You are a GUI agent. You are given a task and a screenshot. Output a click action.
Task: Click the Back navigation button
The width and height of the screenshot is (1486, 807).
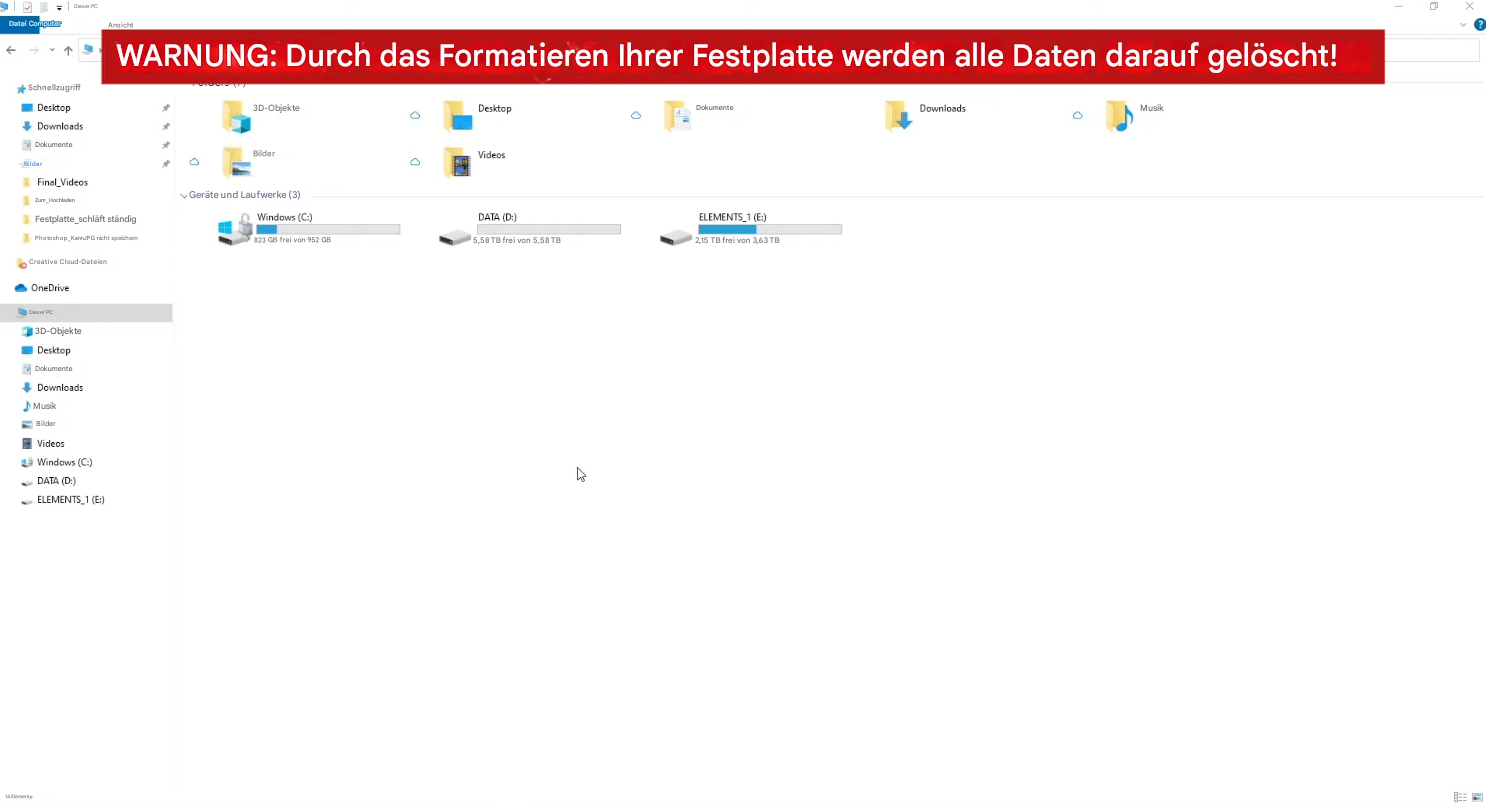pyautogui.click(x=10, y=50)
